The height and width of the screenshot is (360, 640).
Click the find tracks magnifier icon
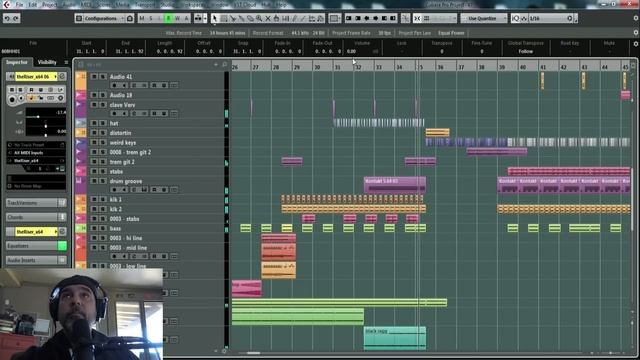pos(224,64)
